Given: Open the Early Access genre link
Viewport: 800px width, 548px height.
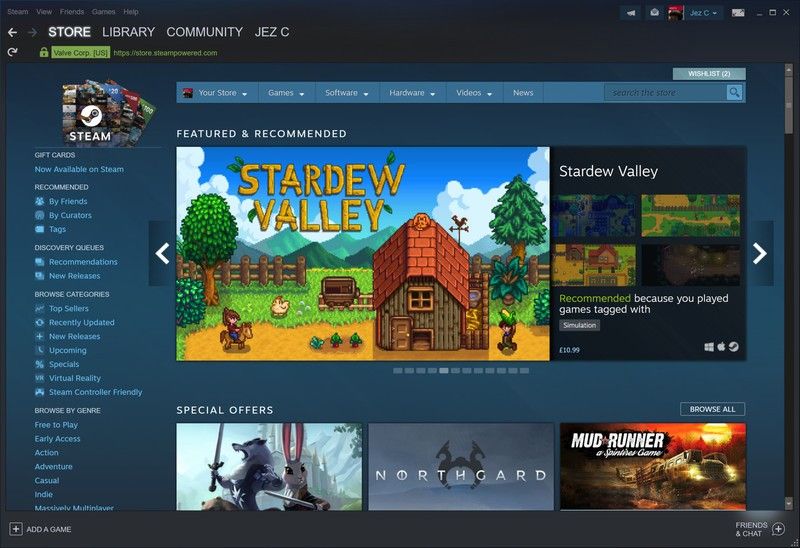Looking at the screenshot, I should tap(57, 438).
